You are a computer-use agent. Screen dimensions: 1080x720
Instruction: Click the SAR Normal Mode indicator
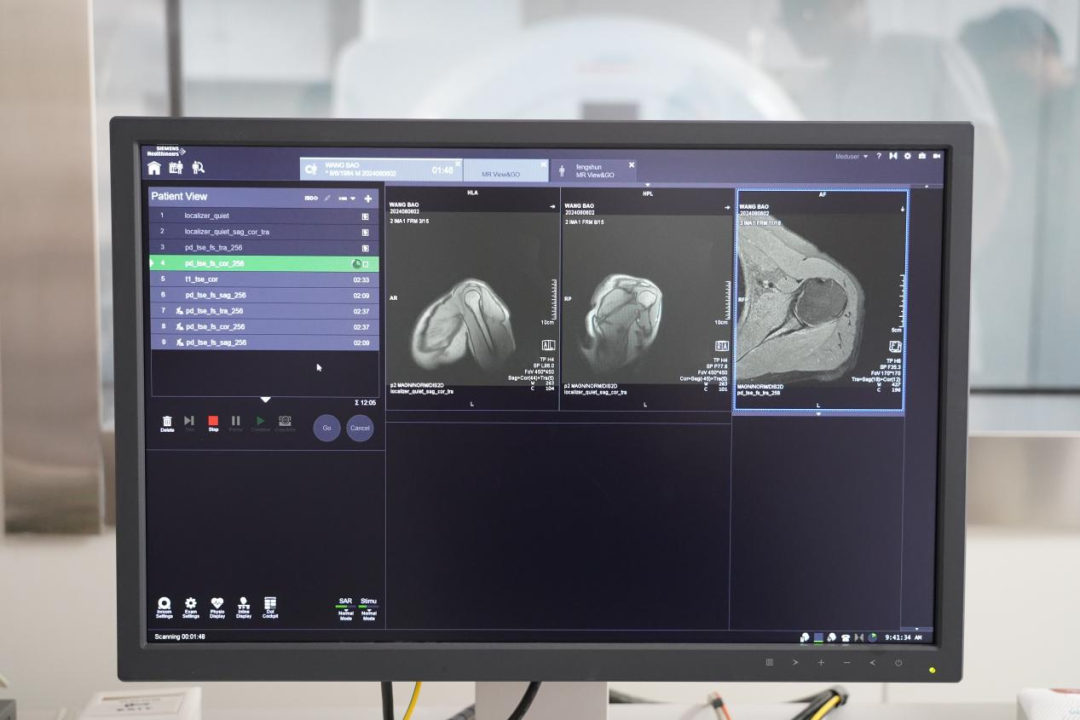pos(346,609)
